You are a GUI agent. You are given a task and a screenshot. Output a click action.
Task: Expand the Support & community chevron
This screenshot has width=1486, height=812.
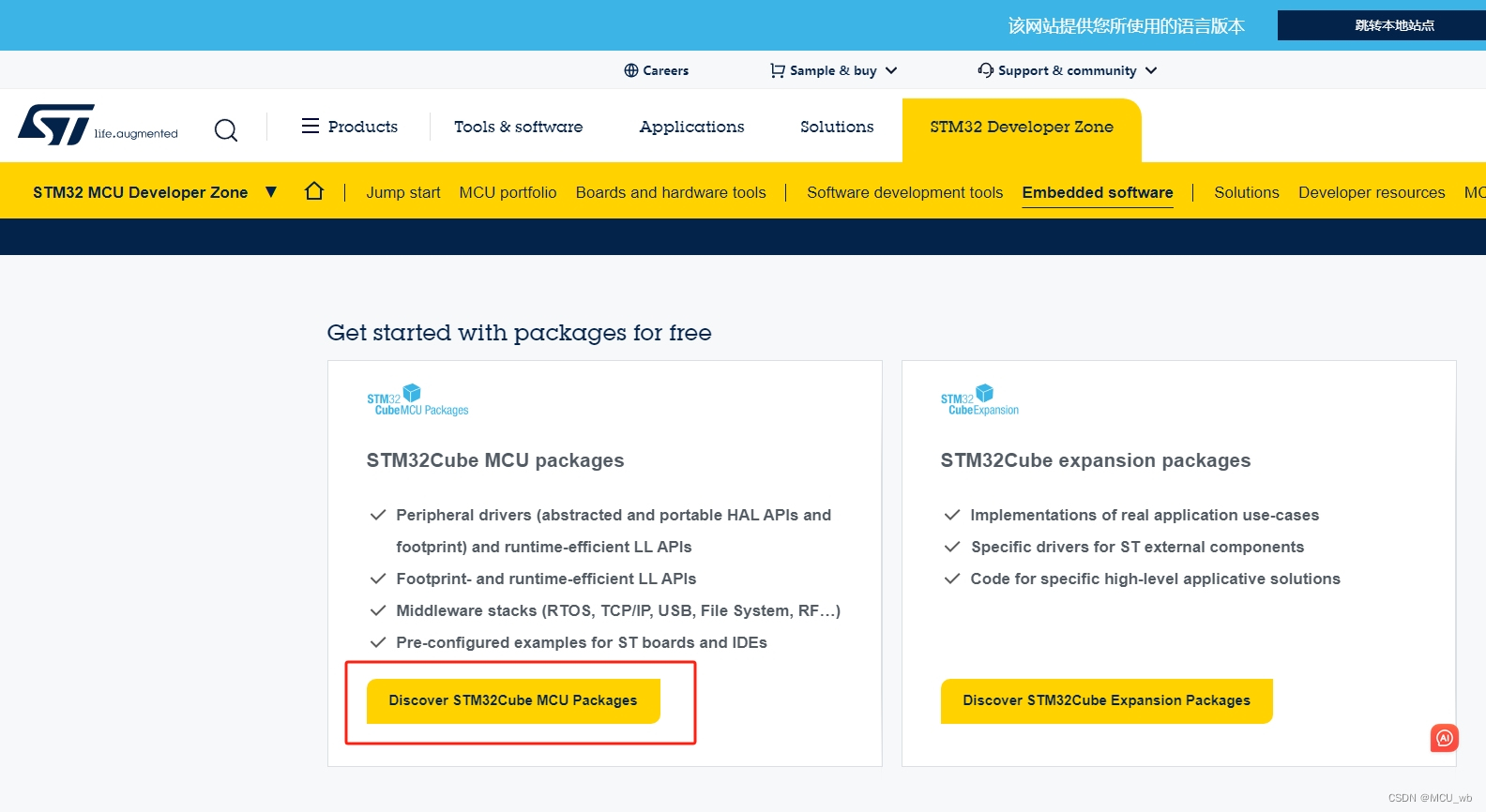1151,70
